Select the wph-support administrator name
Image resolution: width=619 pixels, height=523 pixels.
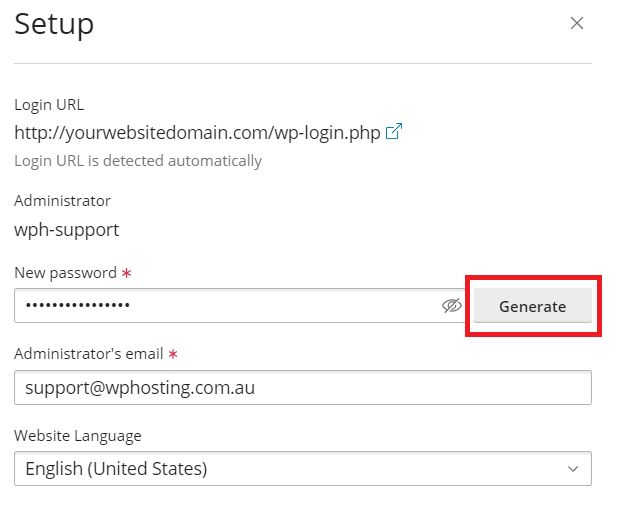(67, 230)
